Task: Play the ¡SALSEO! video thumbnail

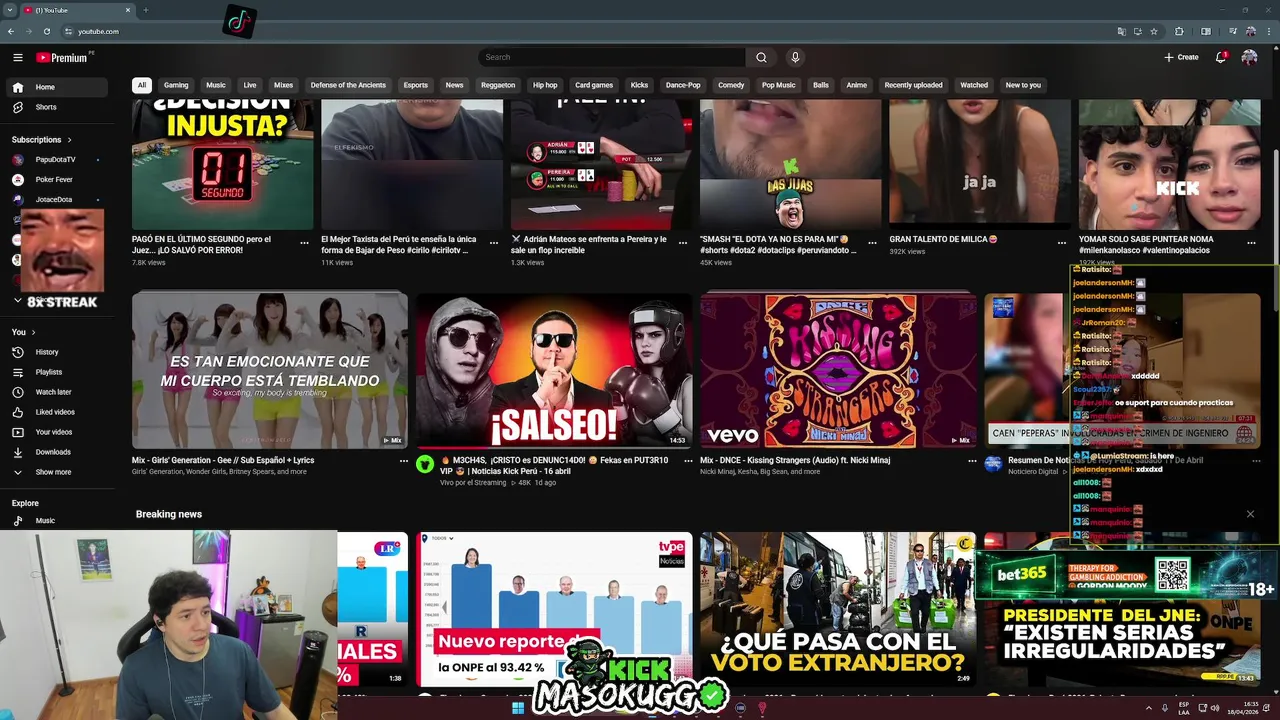Action: coord(554,370)
